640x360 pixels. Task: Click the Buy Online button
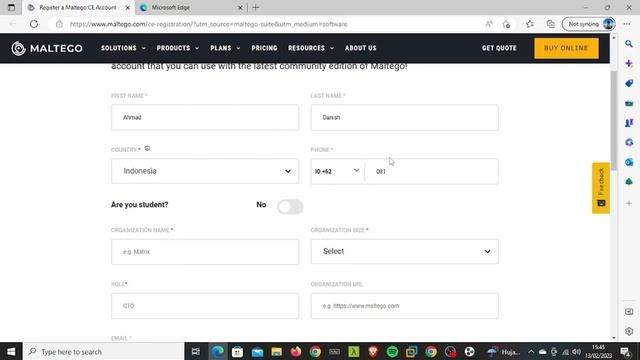point(566,48)
